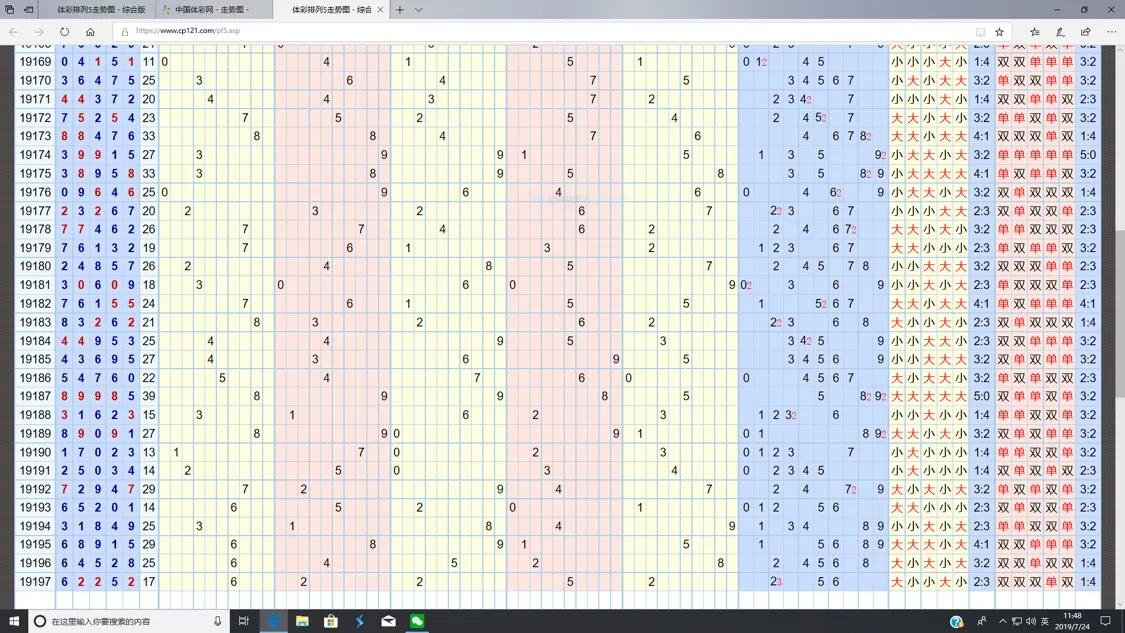Open the network status tray icon
This screenshot has width=1125, height=633.
click(1017, 622)
